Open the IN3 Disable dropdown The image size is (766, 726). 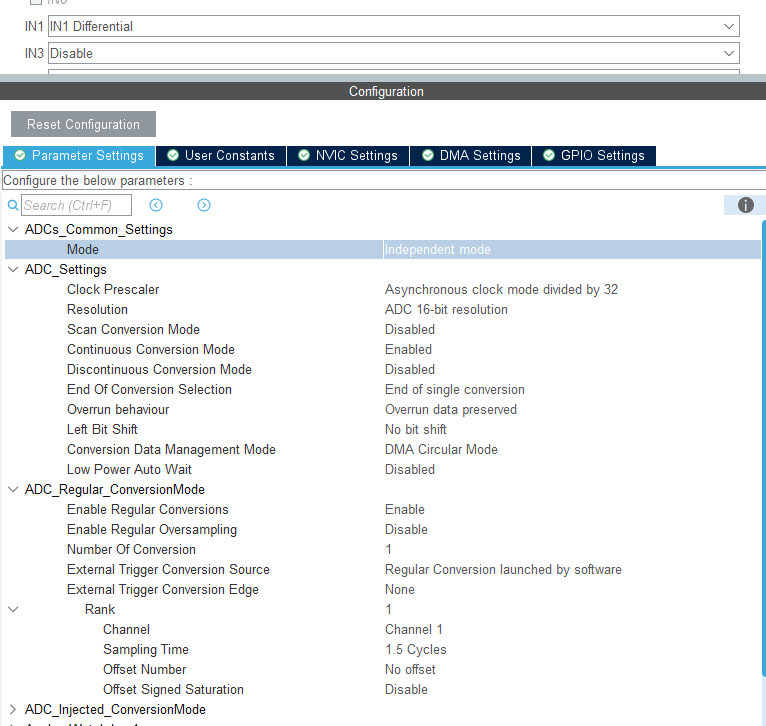[x=394, y=53]
